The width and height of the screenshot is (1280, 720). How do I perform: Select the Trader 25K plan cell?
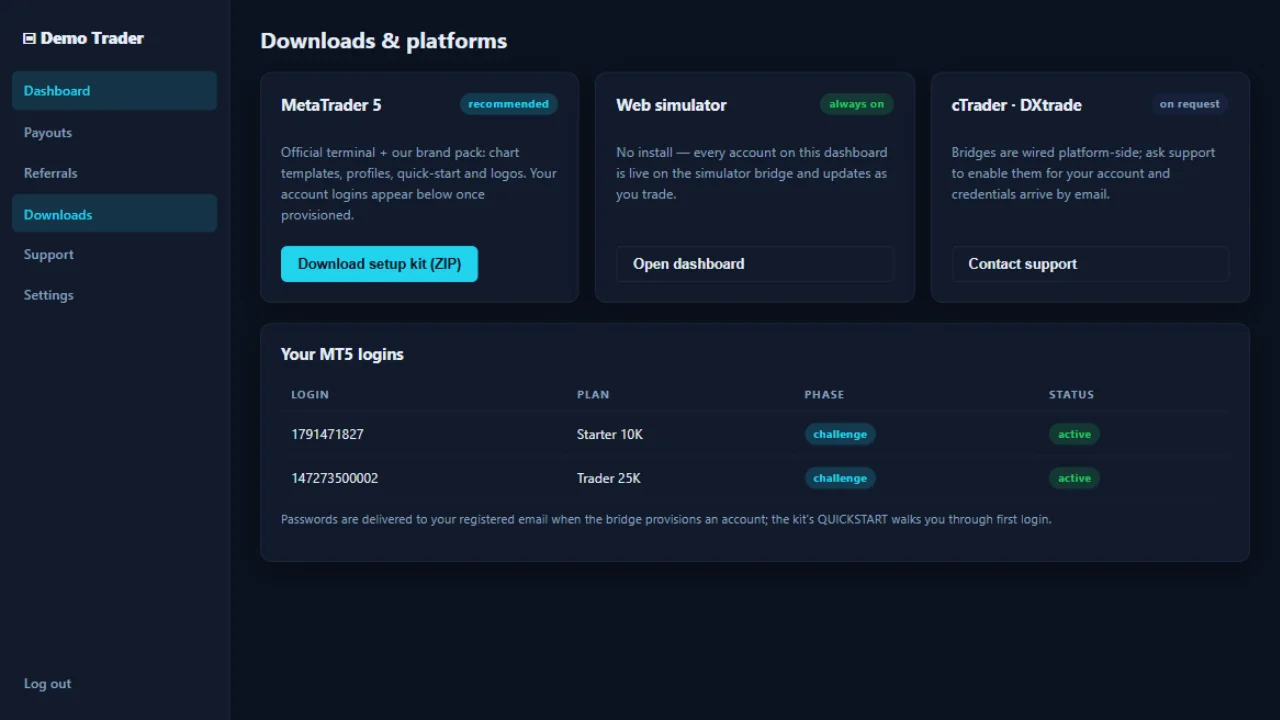point(609,478)
